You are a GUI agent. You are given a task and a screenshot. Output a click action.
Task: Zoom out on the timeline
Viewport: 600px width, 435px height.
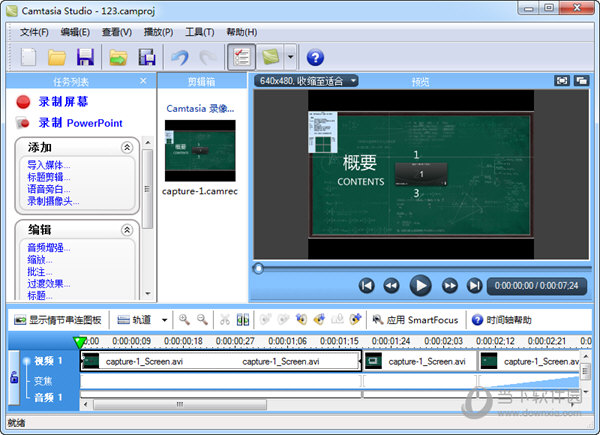[202, 320]
